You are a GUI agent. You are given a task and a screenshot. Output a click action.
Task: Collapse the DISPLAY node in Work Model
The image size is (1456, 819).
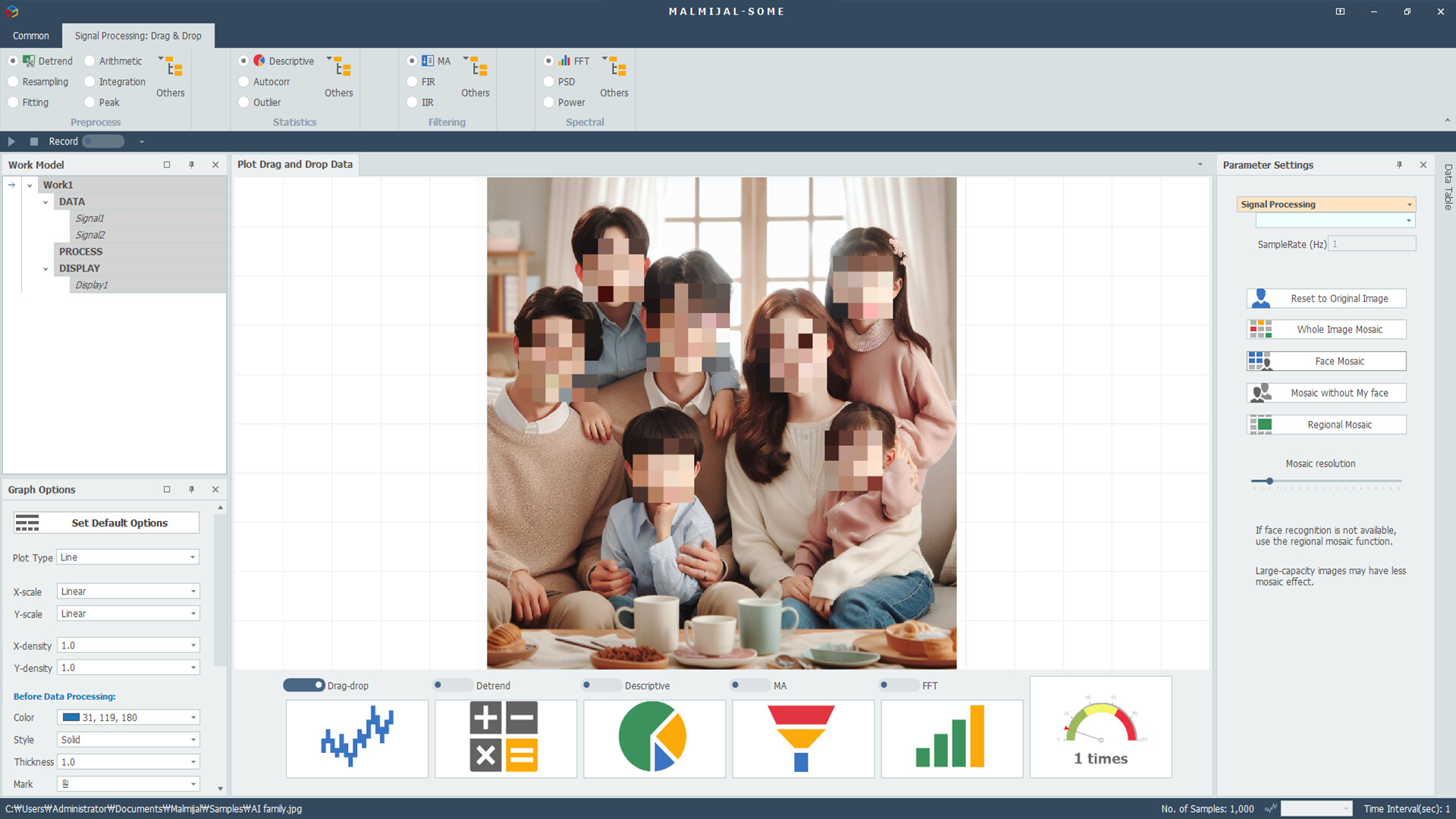tap(45, 268)
